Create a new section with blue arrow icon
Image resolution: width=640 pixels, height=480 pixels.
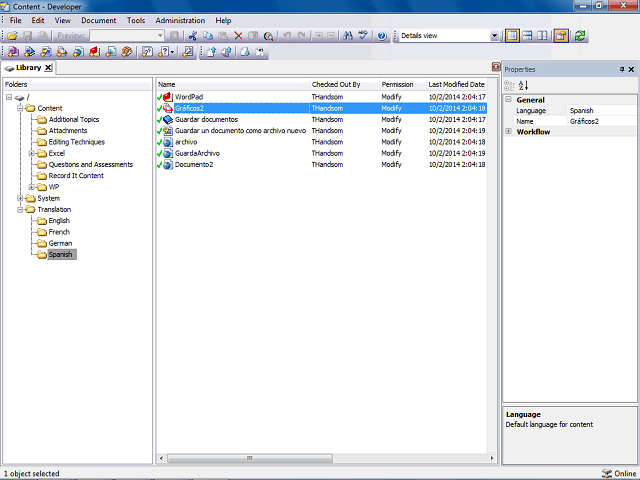coord(29,52)
